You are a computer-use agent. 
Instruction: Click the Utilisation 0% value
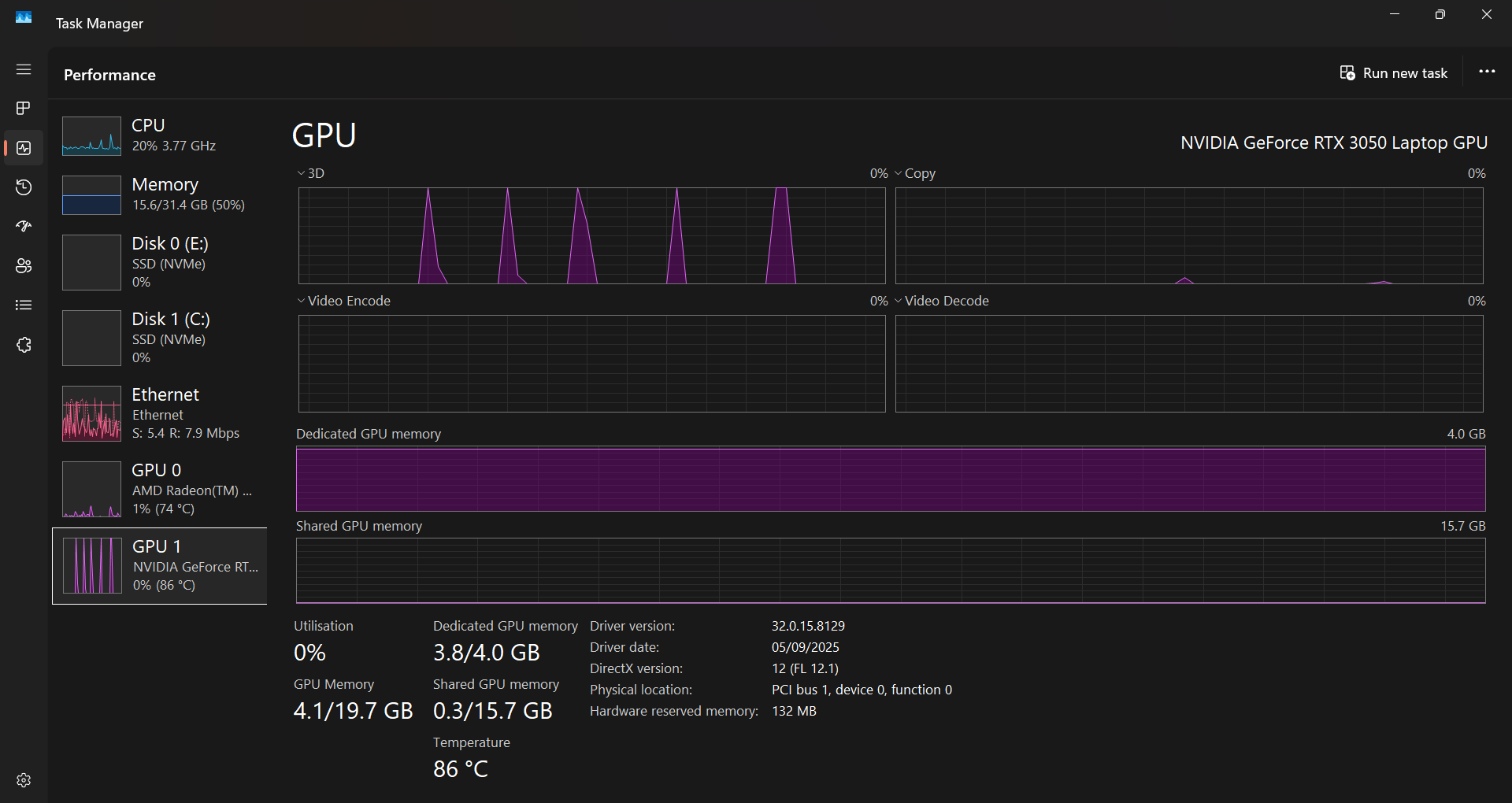[309, 653]
